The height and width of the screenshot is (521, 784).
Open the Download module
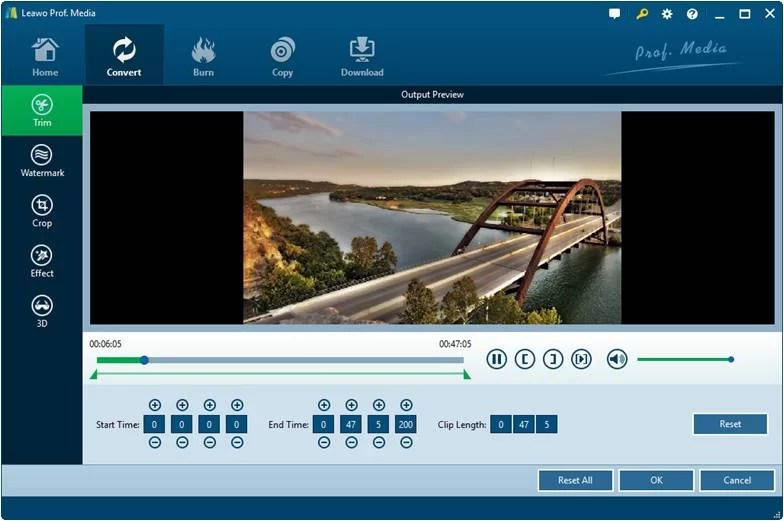[362, 57]
